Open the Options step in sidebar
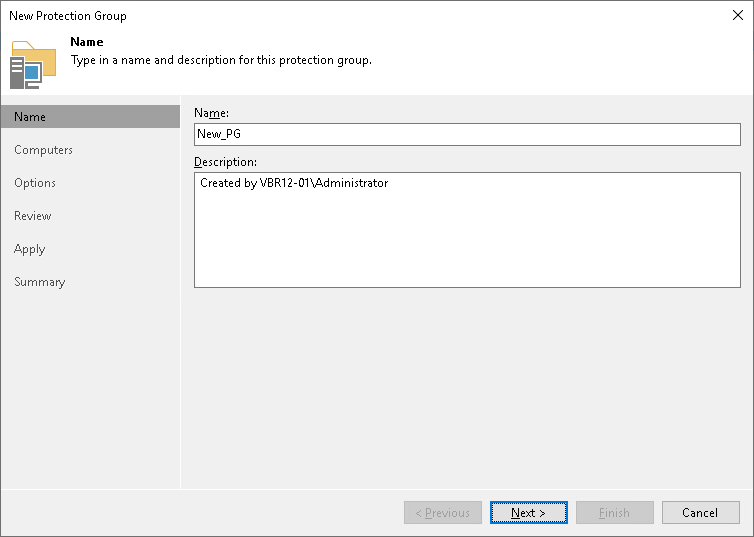Screen dimensions: 754x537 [x=35, y=183]
